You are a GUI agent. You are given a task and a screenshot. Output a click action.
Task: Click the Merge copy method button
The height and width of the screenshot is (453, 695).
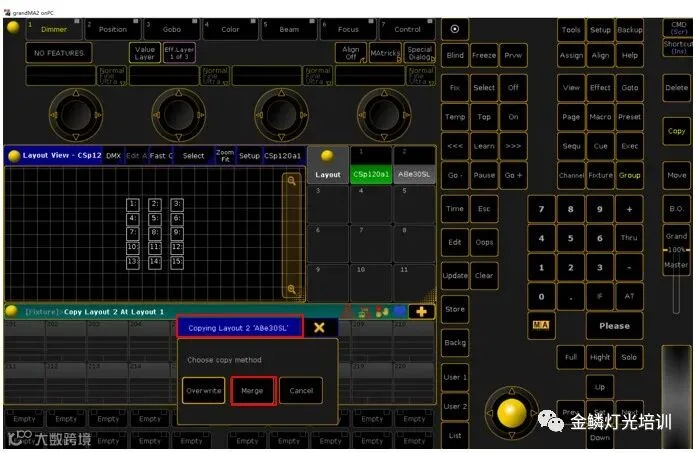253,391
